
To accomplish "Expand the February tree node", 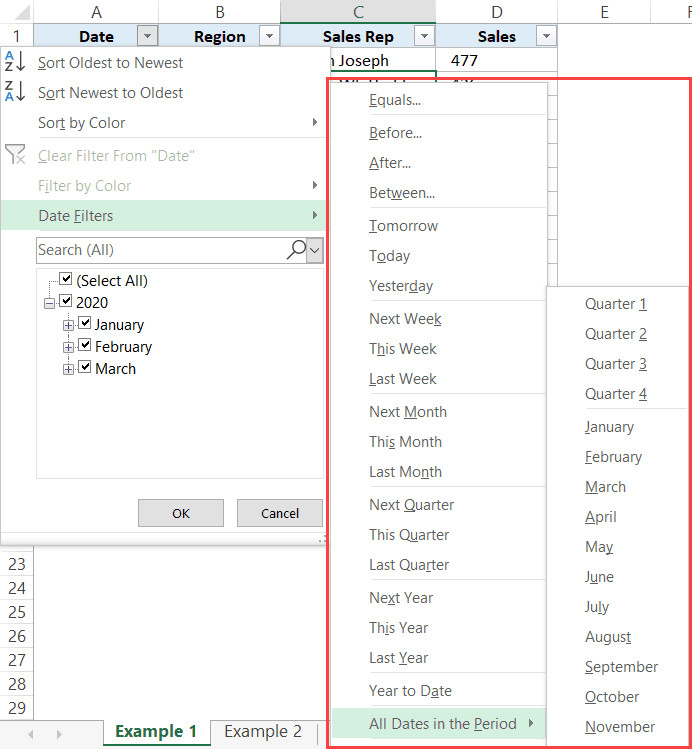I will click(x=68, y=347).
